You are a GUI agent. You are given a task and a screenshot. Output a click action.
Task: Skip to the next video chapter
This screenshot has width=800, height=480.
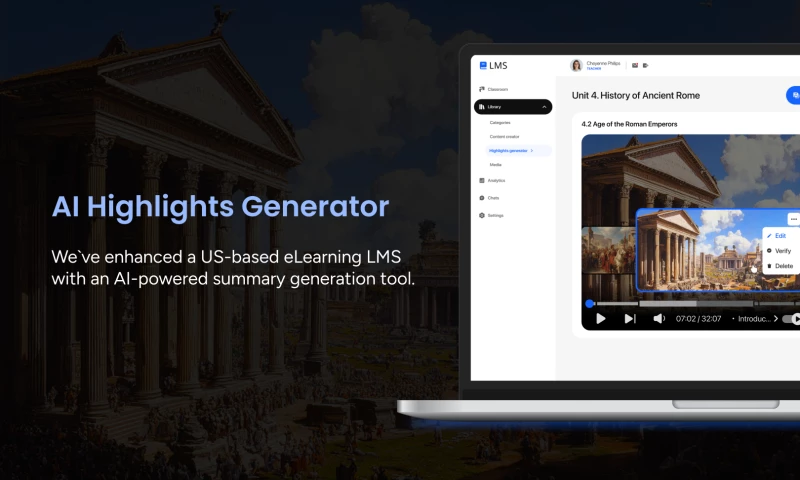pos(630,319)
